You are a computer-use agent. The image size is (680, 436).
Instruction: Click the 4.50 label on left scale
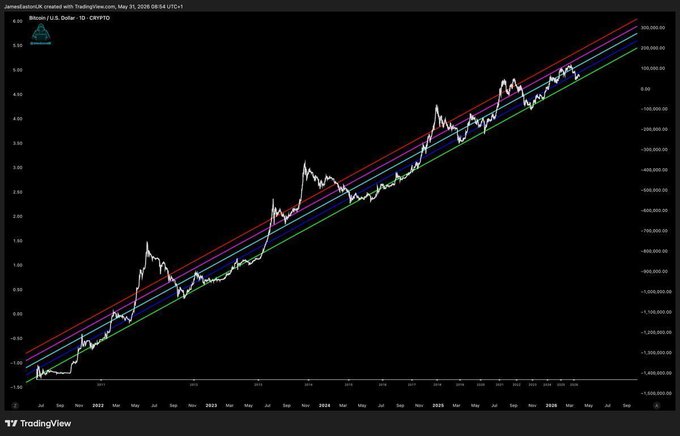[x=17, y=94]
